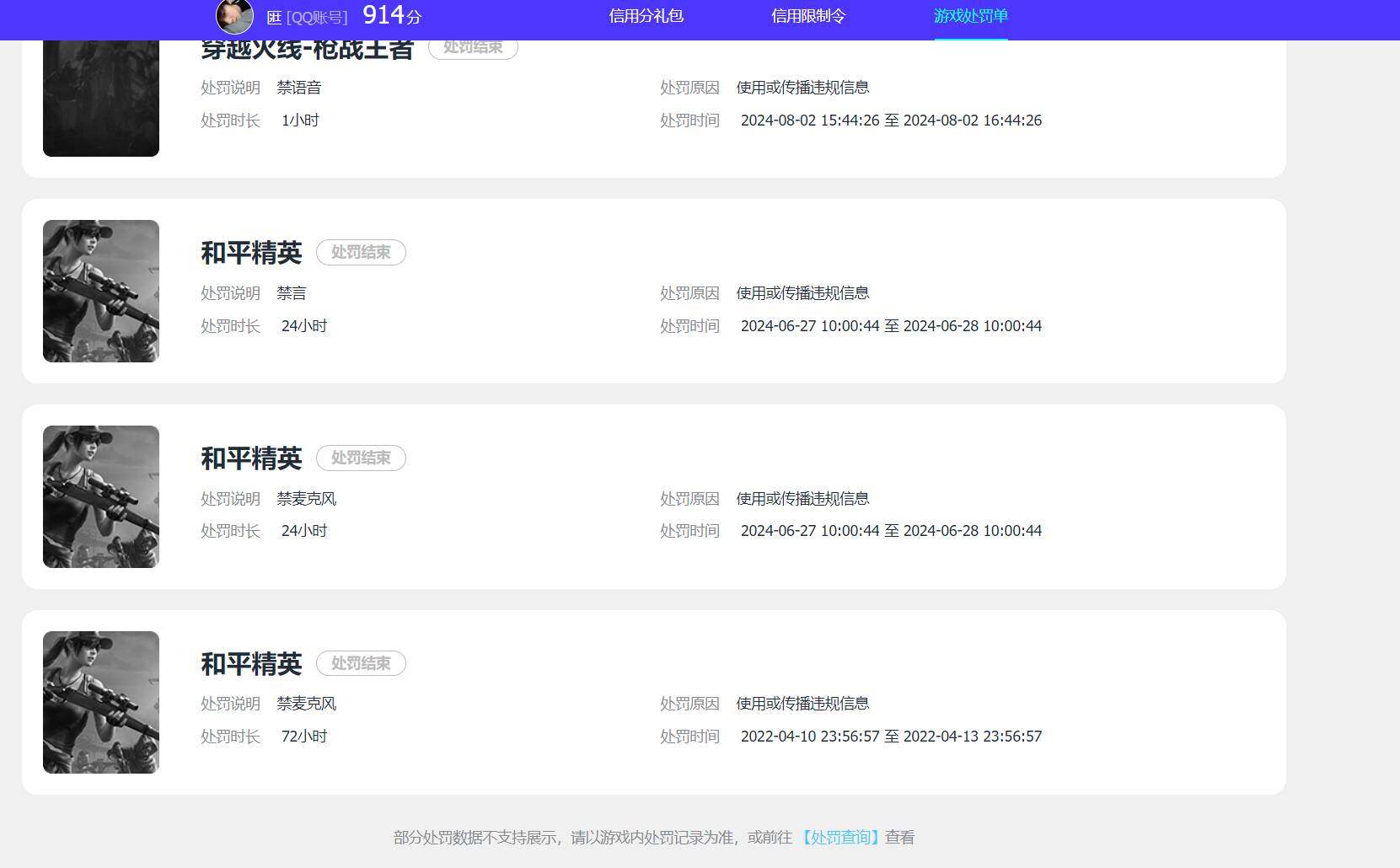Click the 1小时 duration value
Viewport: 1400px width, 868px height.
coord(300,121)
